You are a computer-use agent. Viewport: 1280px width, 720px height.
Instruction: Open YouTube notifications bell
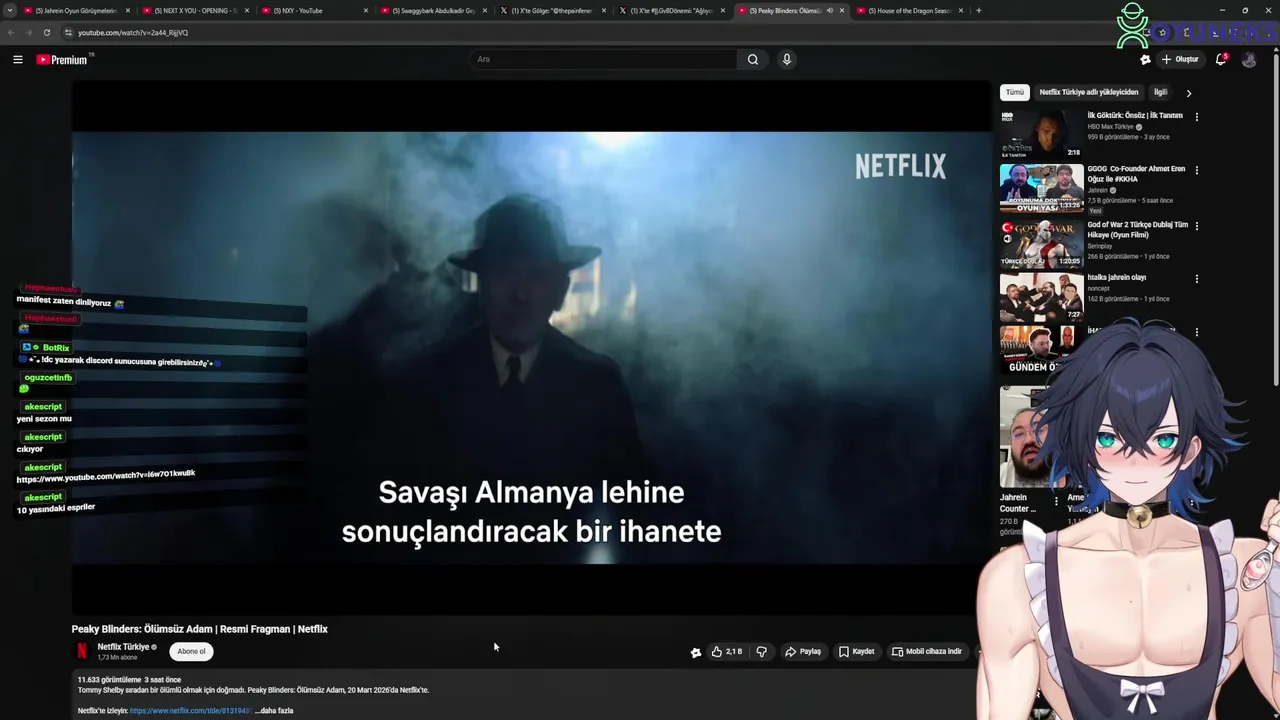coord(1220,59)
